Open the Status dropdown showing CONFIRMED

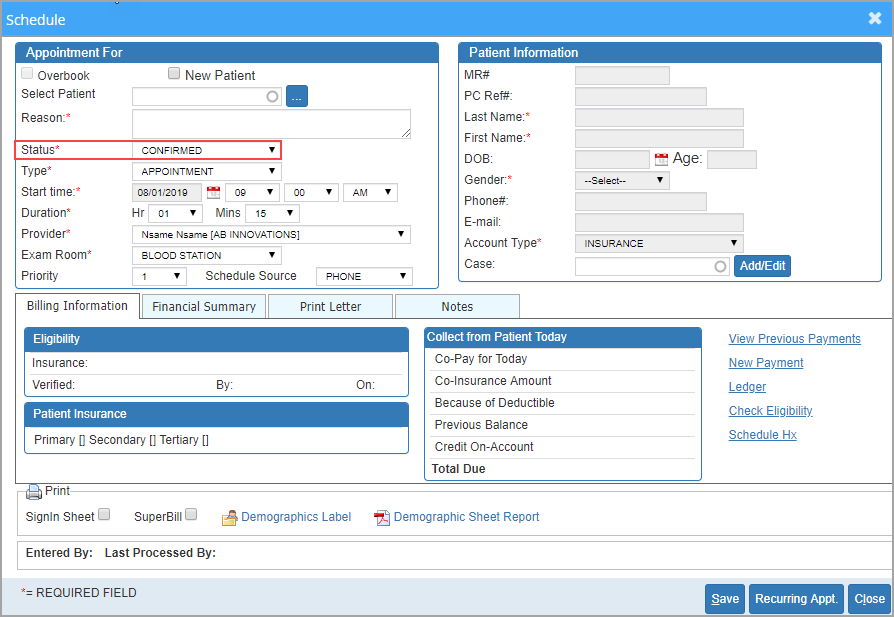207,151
